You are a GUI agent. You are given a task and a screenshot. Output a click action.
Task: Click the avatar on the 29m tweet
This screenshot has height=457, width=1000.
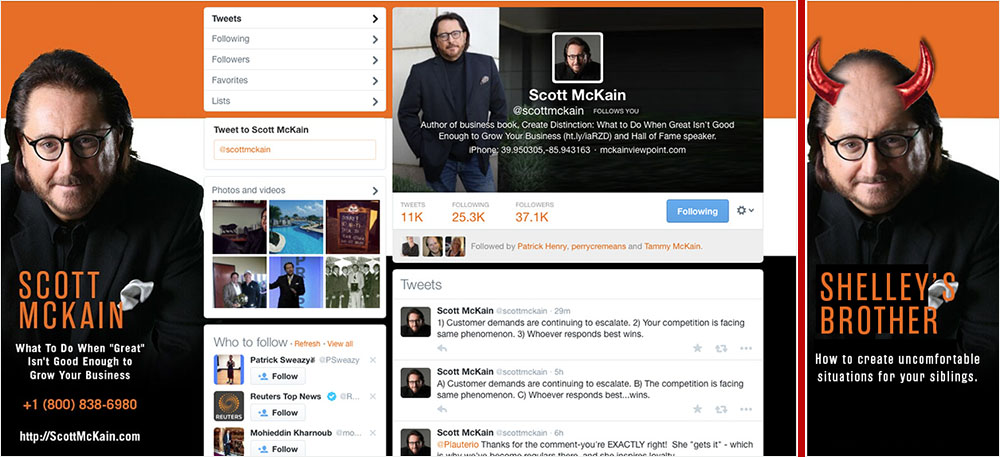tap(415, 321)
